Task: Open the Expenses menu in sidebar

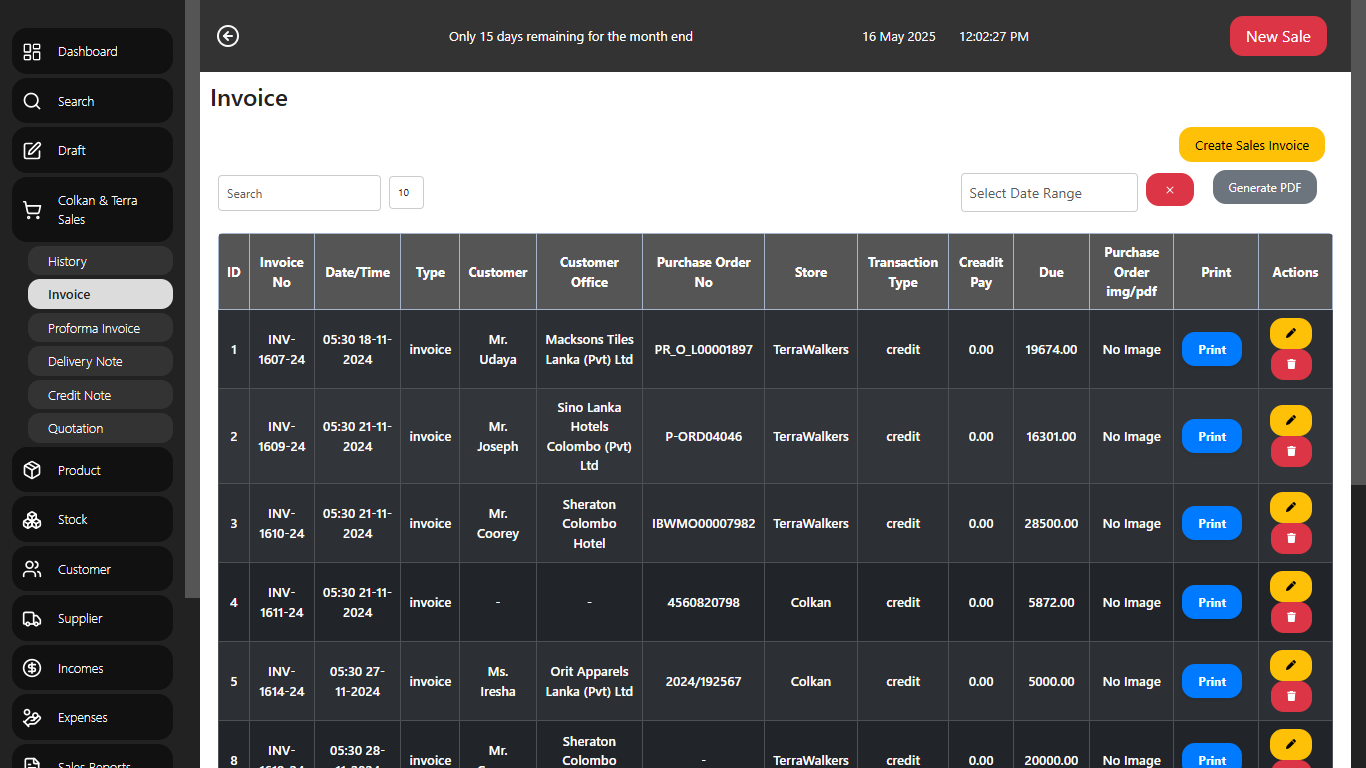Action: click(92, 717)
